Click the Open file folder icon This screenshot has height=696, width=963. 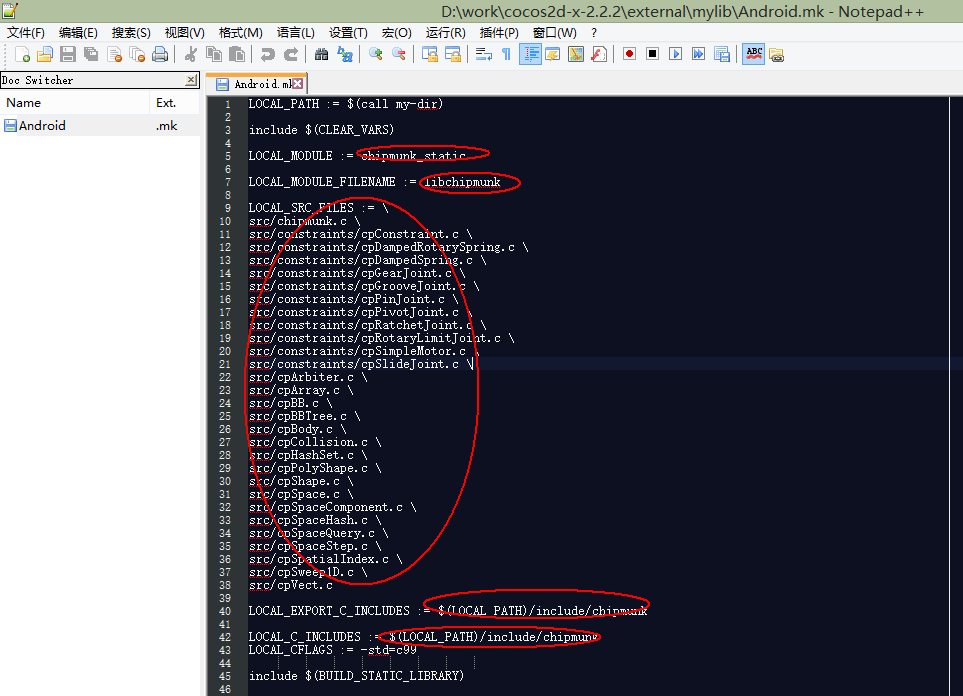tap(45, 55)
